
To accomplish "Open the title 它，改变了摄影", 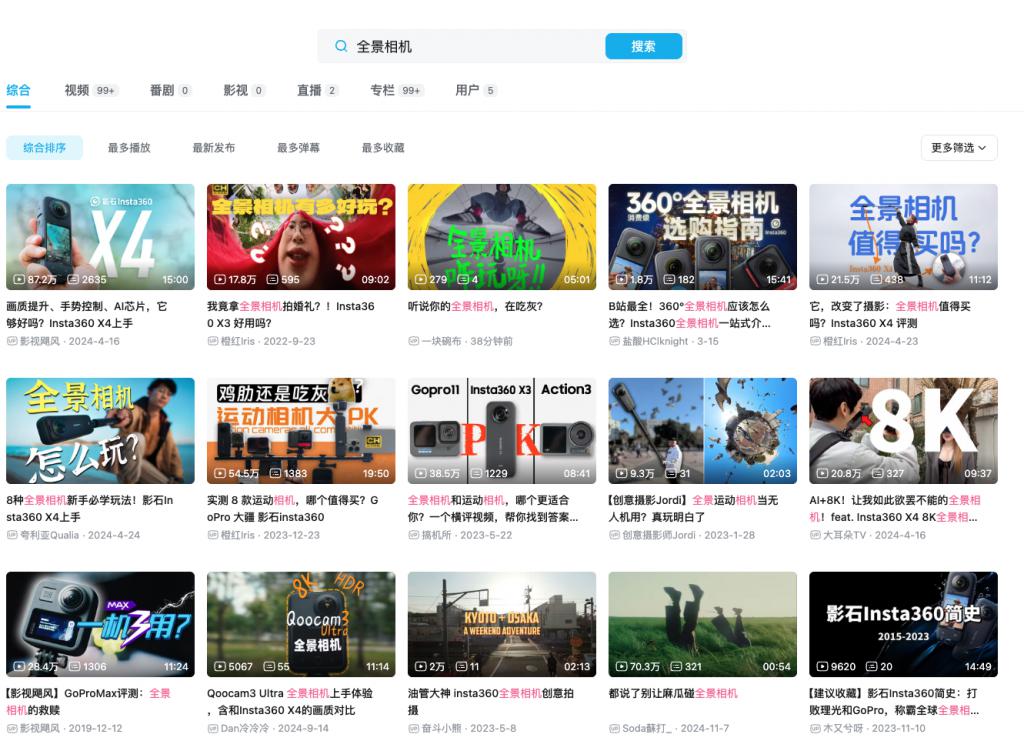I will point(890,315).
